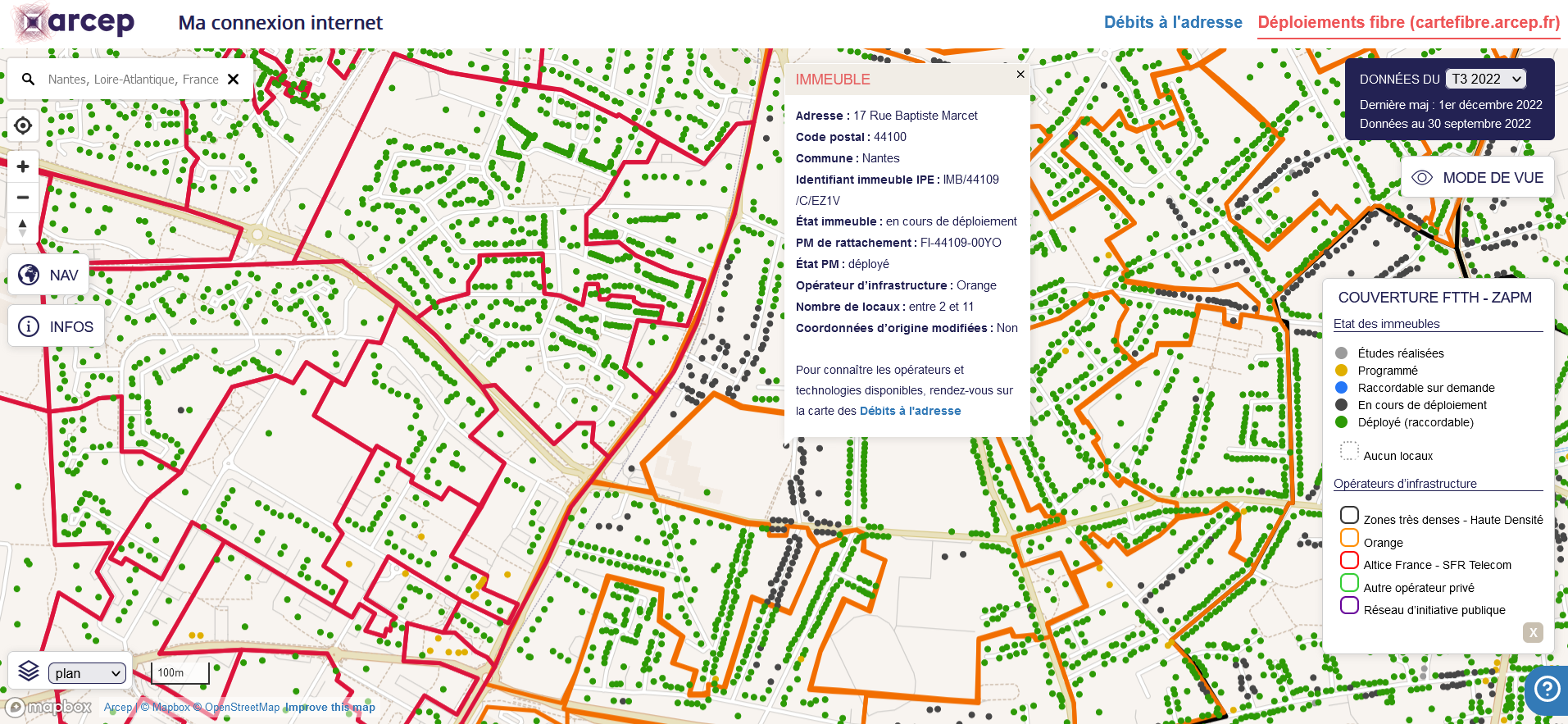Reset map bearing with compass icon
The width and height of the screenshot is (1568, 724).
click(x=23, y=227)
